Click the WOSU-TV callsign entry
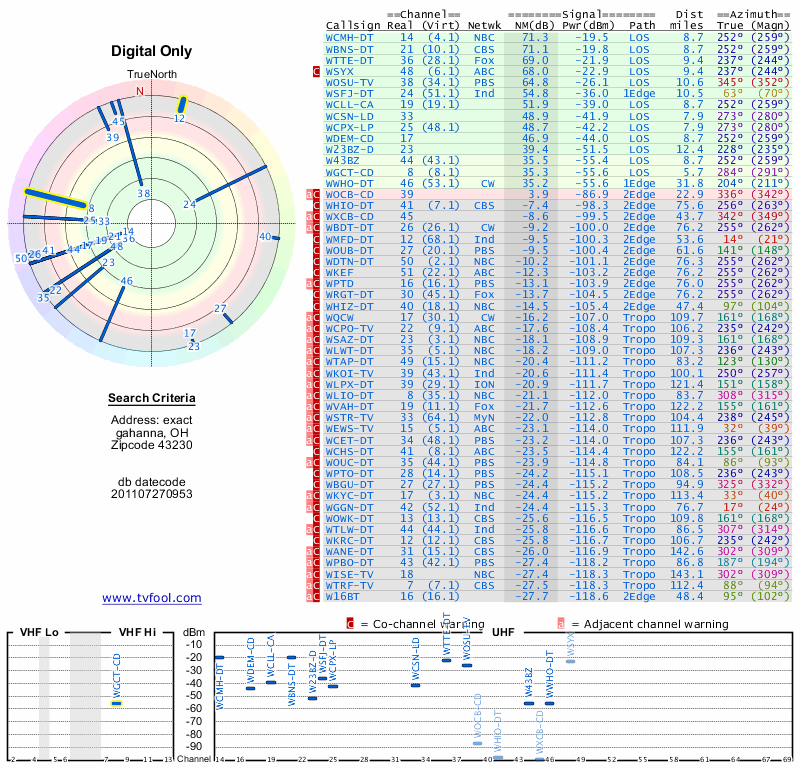This screenshot has height=768, width=800. (x=350, y=83)
